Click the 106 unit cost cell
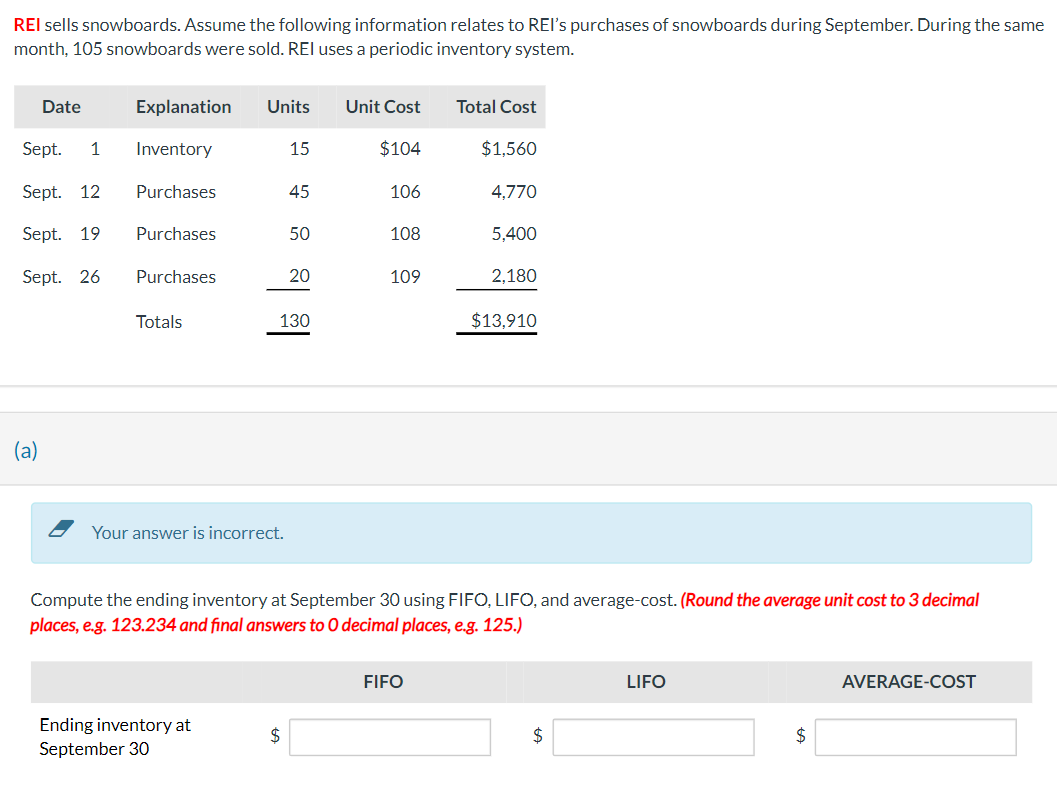This screenshot has width=1057, height=789. click(x=405, y=192)
